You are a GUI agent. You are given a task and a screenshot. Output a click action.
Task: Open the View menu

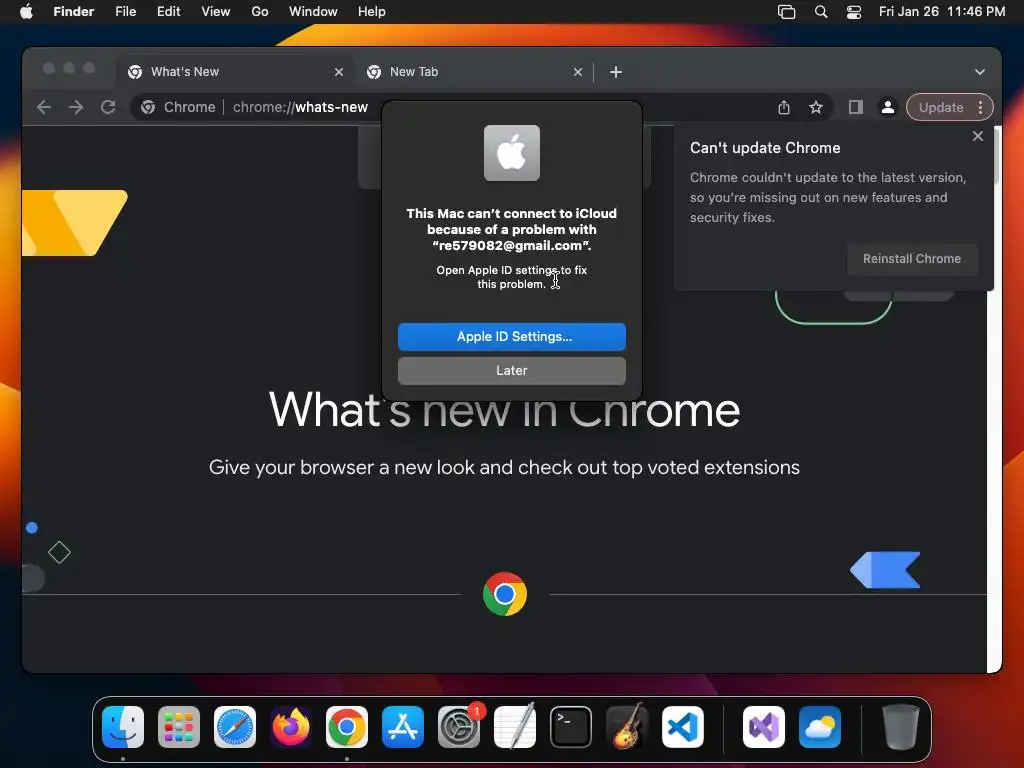pyautogui.click(x=216, y=12)
